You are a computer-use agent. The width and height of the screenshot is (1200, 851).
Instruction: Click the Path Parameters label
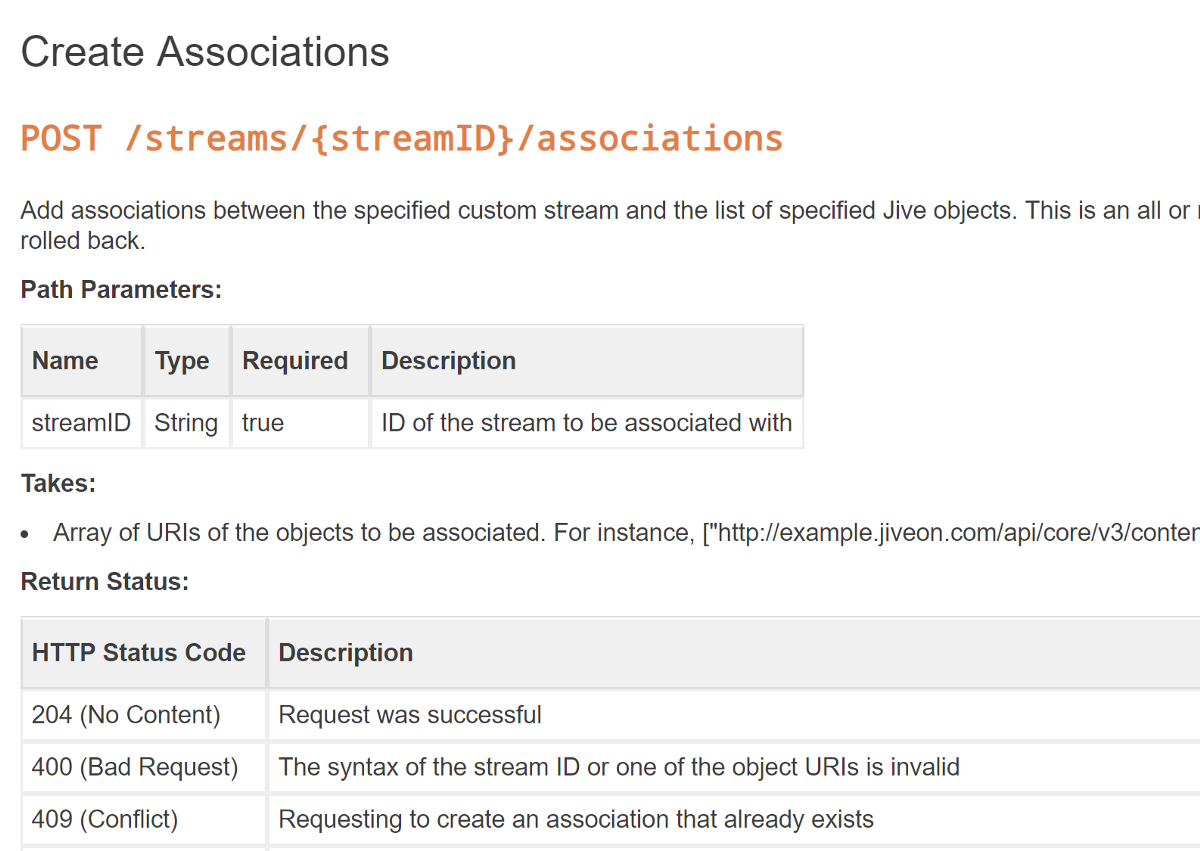[121, 290]
